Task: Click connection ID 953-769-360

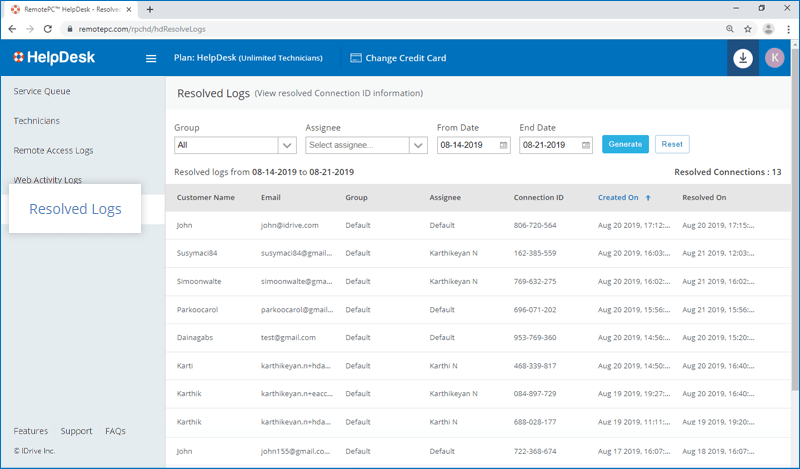Action: (x=535, y=338)
